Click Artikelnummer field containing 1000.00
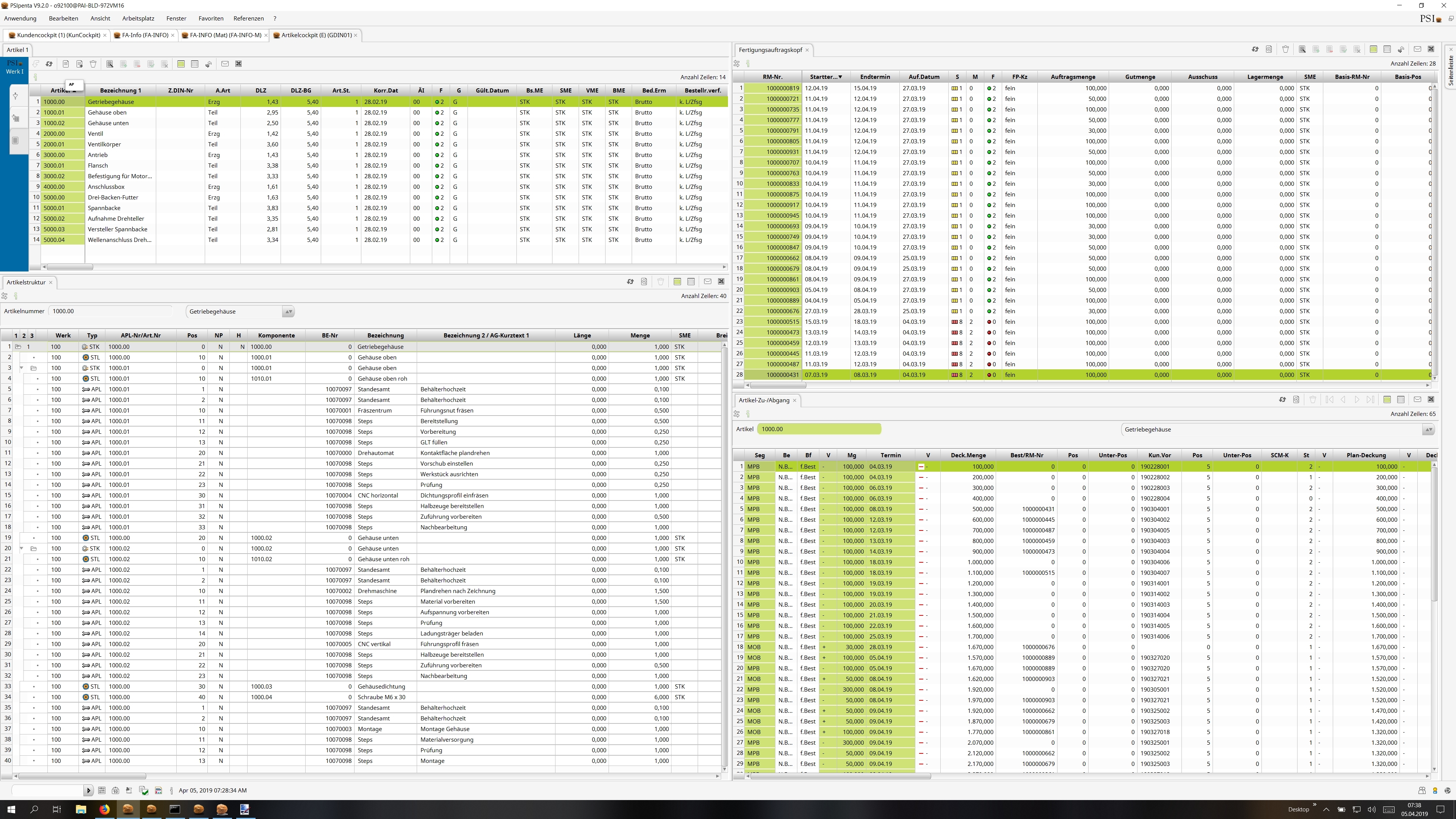Image resolution: width=1456 pixels, height=819 pixels. 110,311
